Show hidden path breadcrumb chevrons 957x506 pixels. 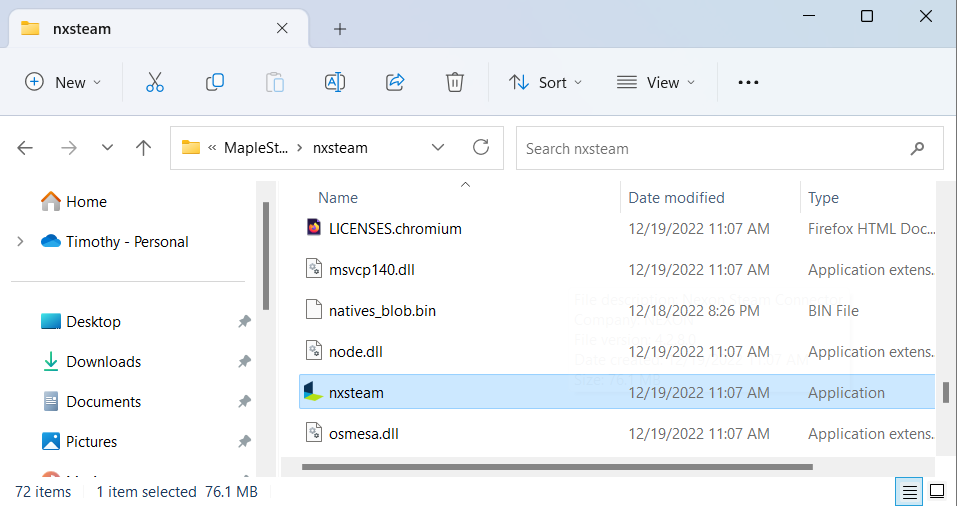(x=212, y=148)
